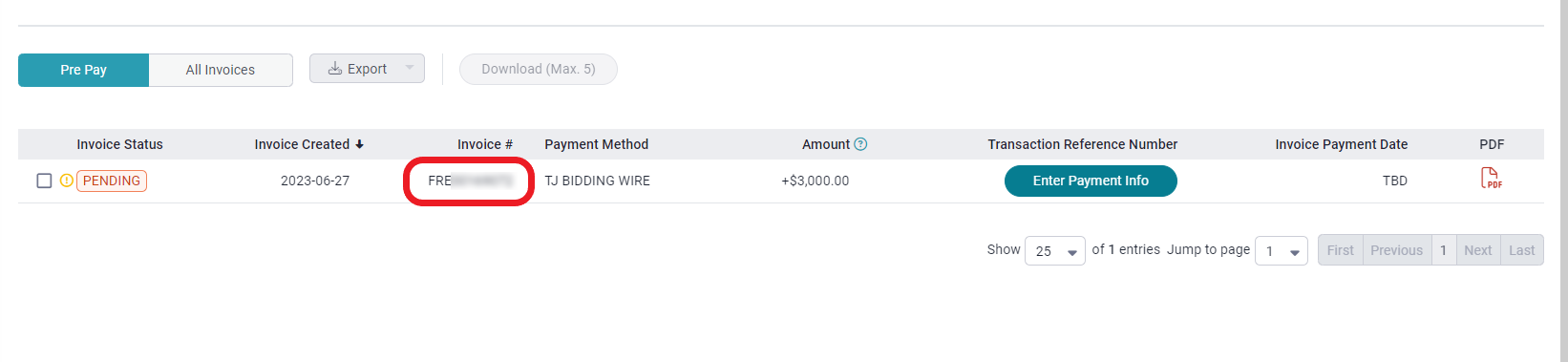Click the pending warning icon
1568x362 pixels.
click(x=67, y=181)
